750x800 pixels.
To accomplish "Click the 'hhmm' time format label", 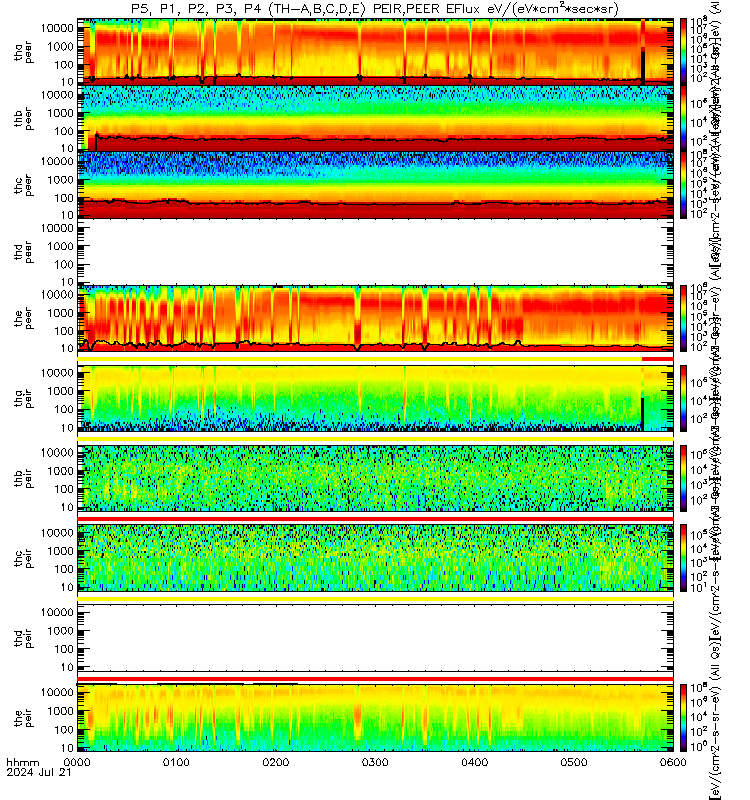I will tap(22, 763).
